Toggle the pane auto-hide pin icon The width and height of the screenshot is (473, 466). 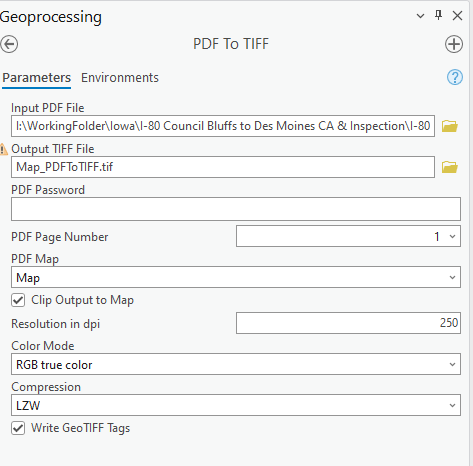438,15
